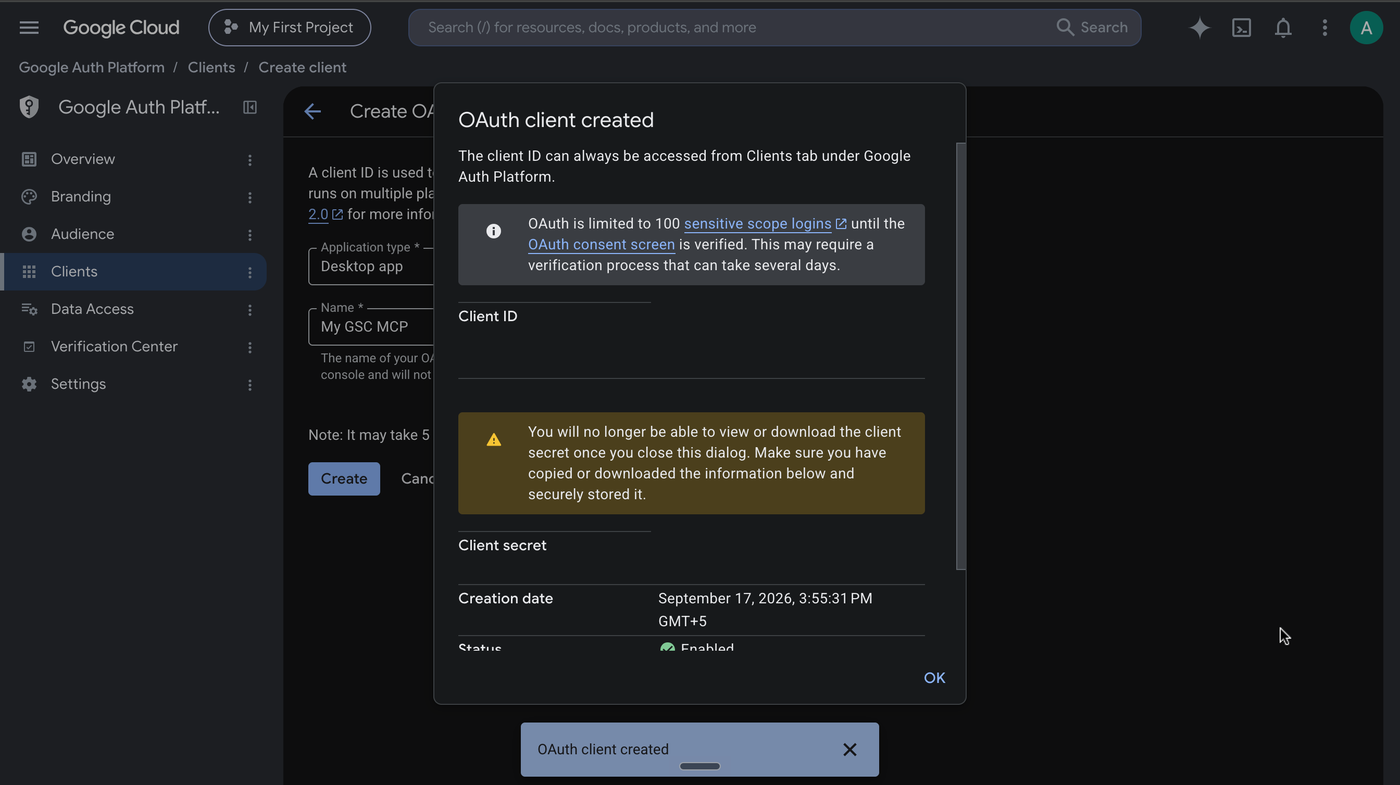Open the OAuth consent screen link
1400x785 pixels.
(601, 244)
